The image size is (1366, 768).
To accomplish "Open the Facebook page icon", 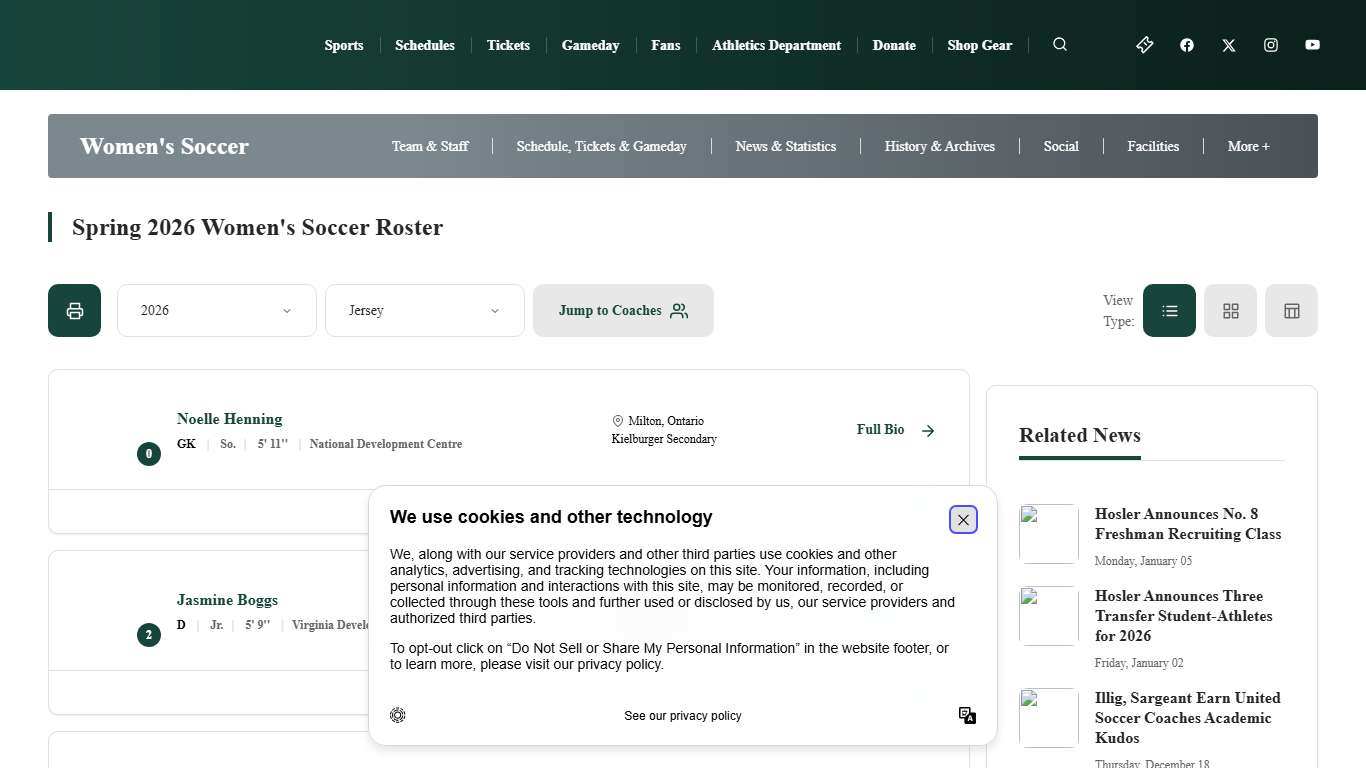I will pos(1187,45).
